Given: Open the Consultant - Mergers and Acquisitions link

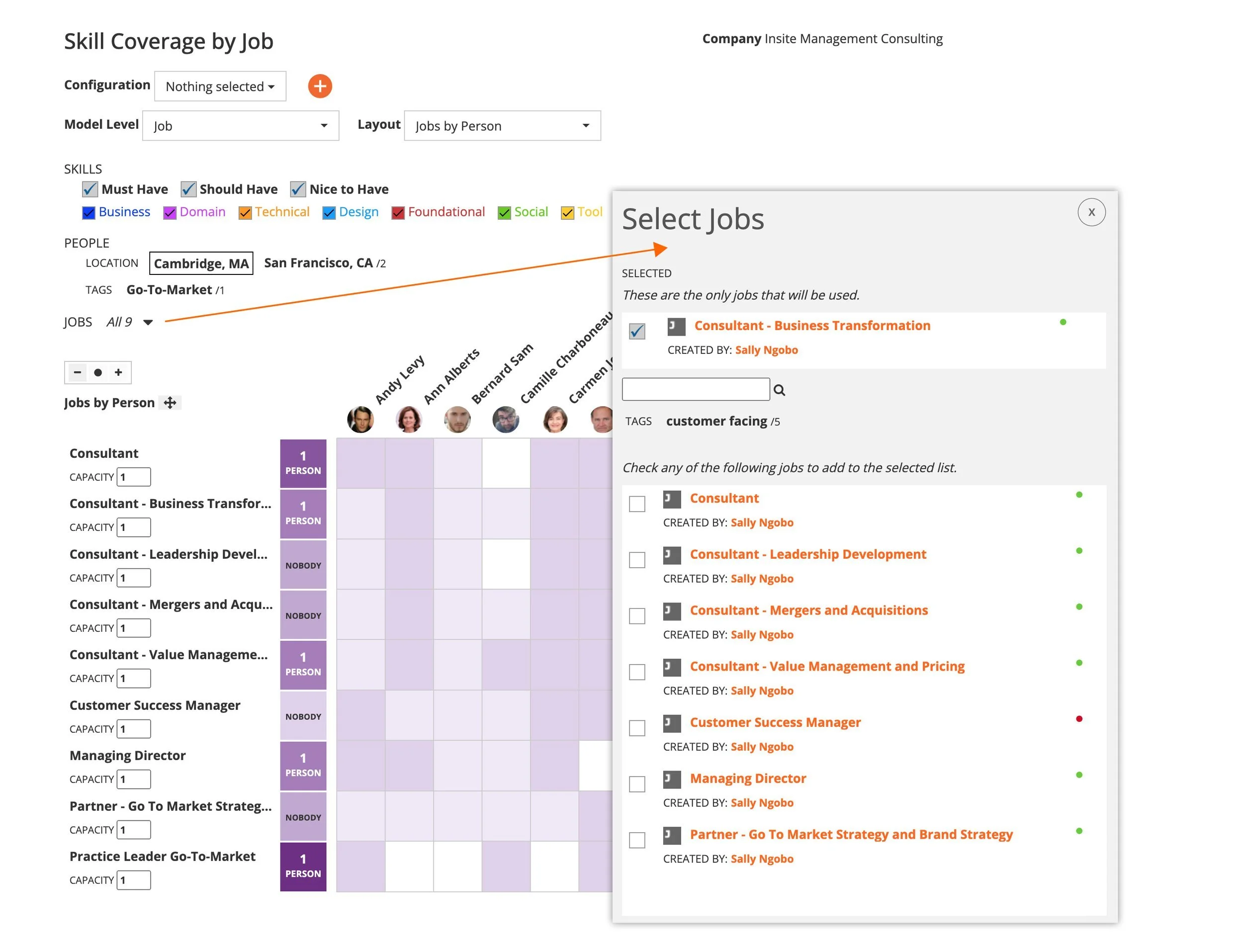Looking at the screenshot, I should point(808,610).
